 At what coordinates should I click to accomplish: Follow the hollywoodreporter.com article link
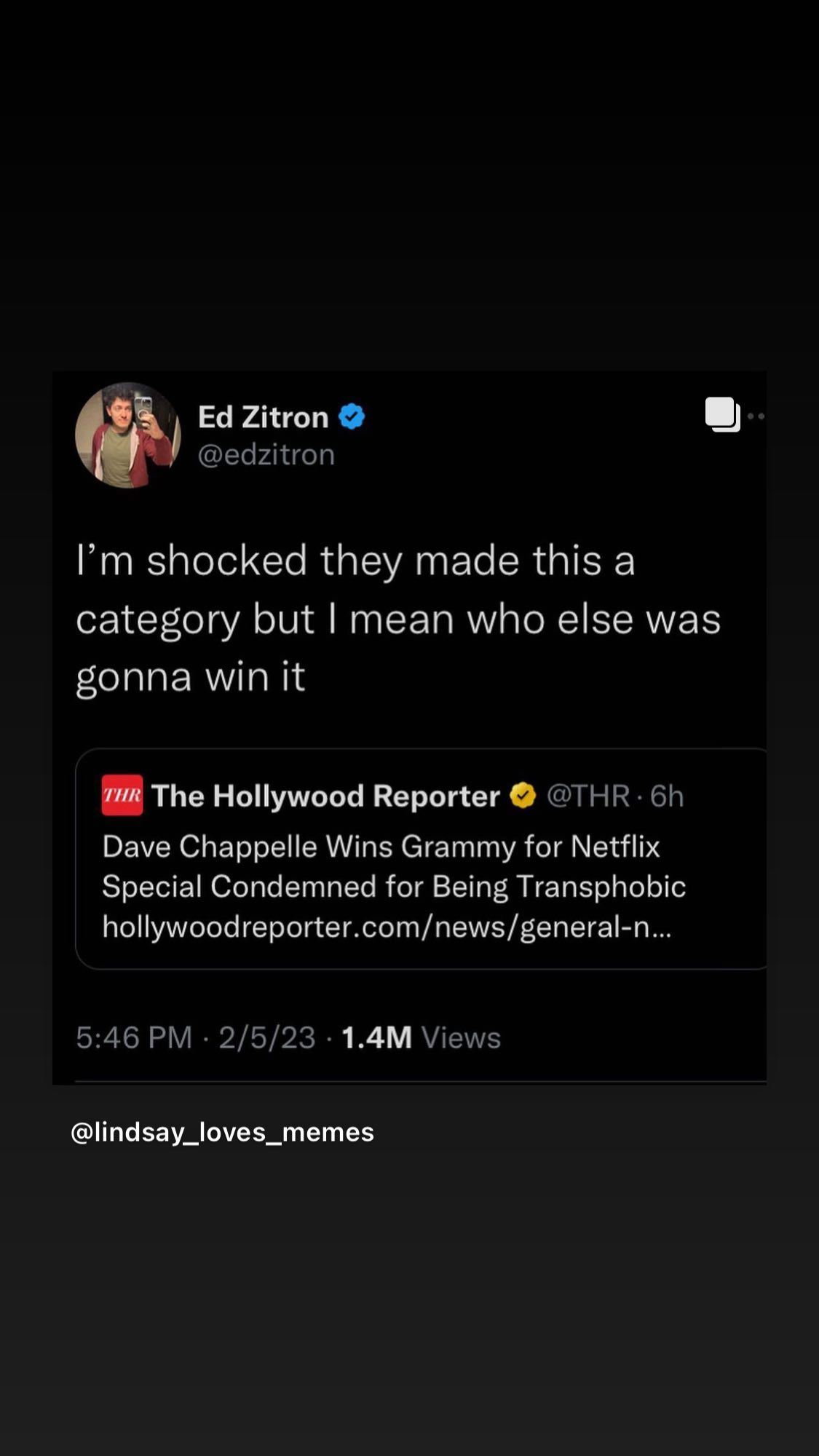386,927
